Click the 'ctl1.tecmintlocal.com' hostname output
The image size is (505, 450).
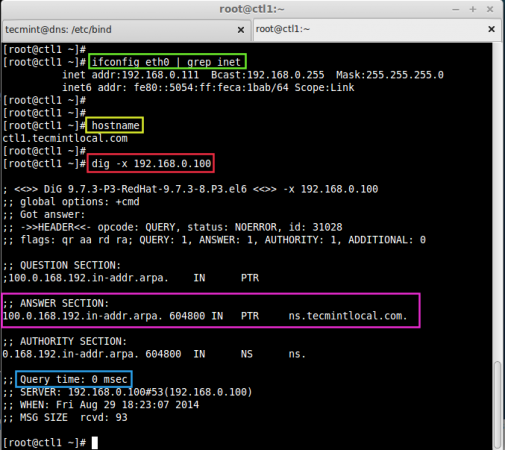[65, 138]
